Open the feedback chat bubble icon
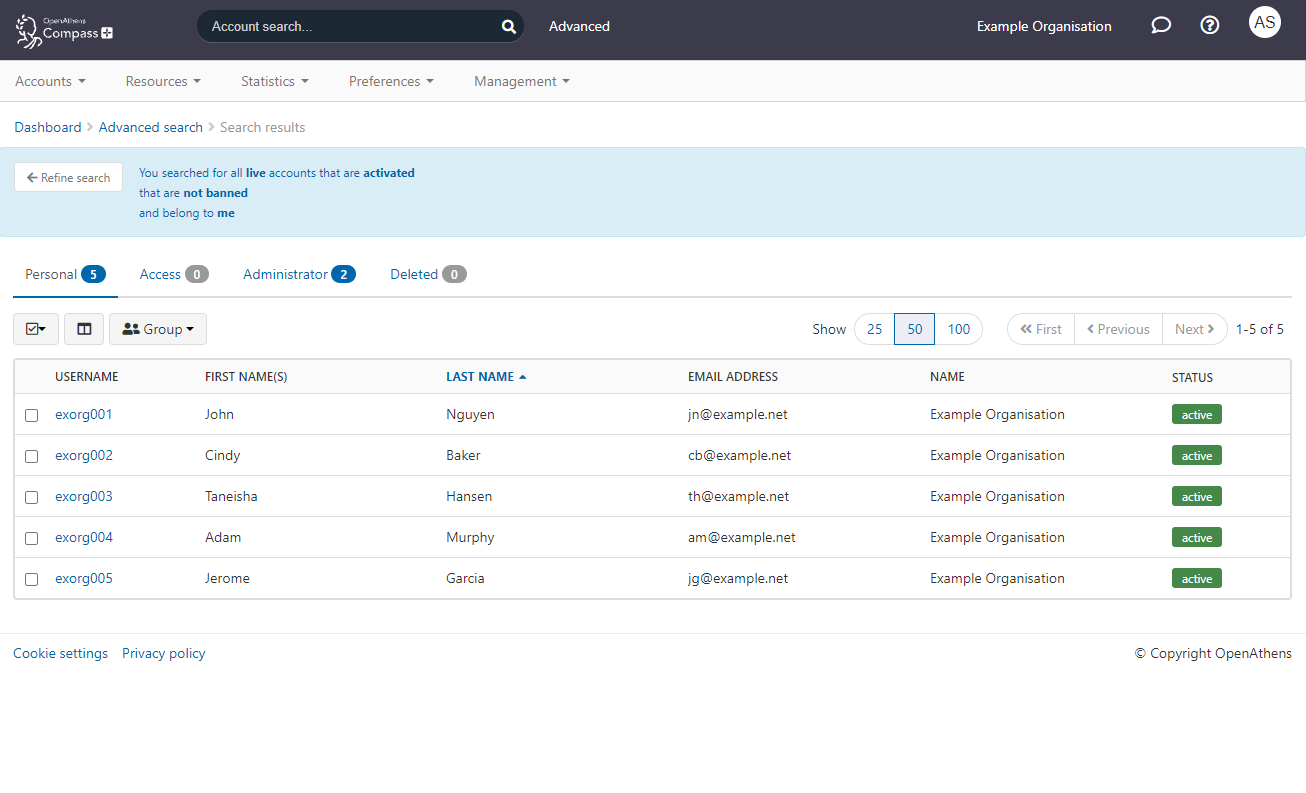The height and width of the screenshot is (793, 1306). pyautogui.click(x=1160, y=24)
